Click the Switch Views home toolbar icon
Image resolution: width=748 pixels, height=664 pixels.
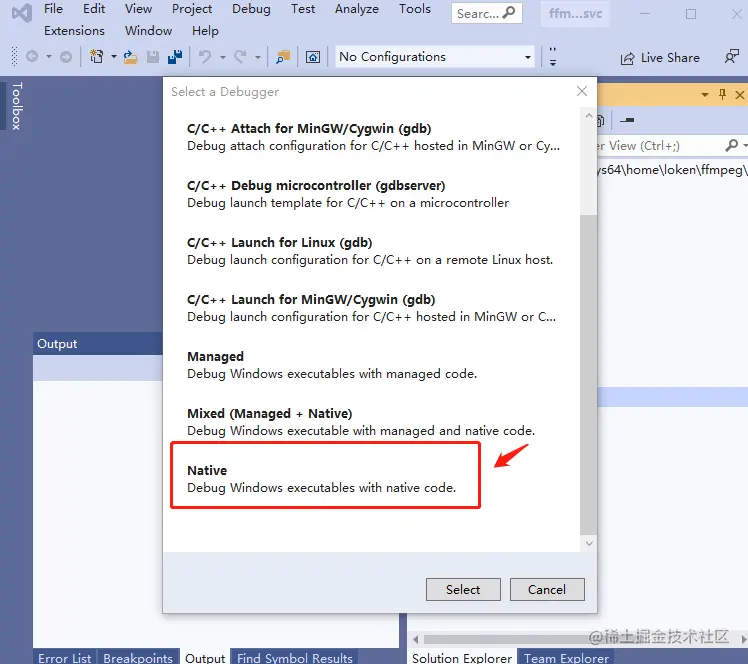313,57
